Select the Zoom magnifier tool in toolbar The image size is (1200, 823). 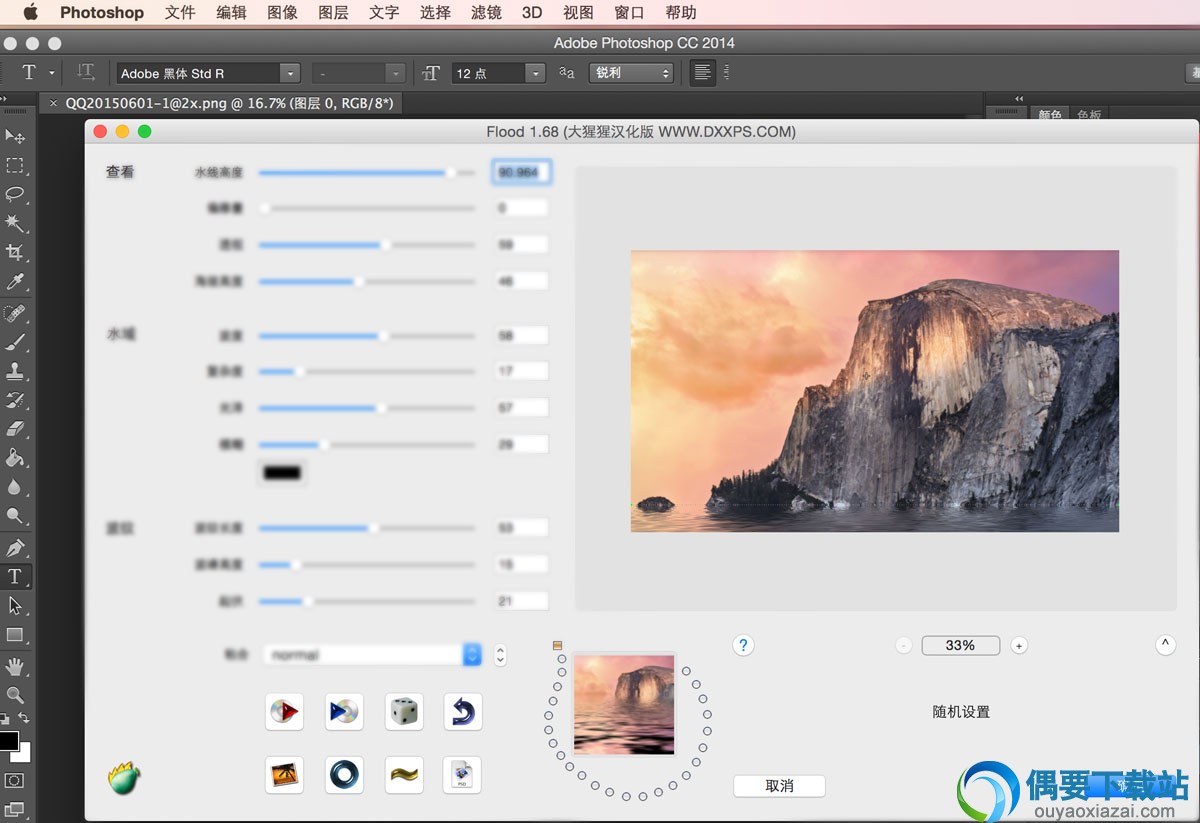15,695
